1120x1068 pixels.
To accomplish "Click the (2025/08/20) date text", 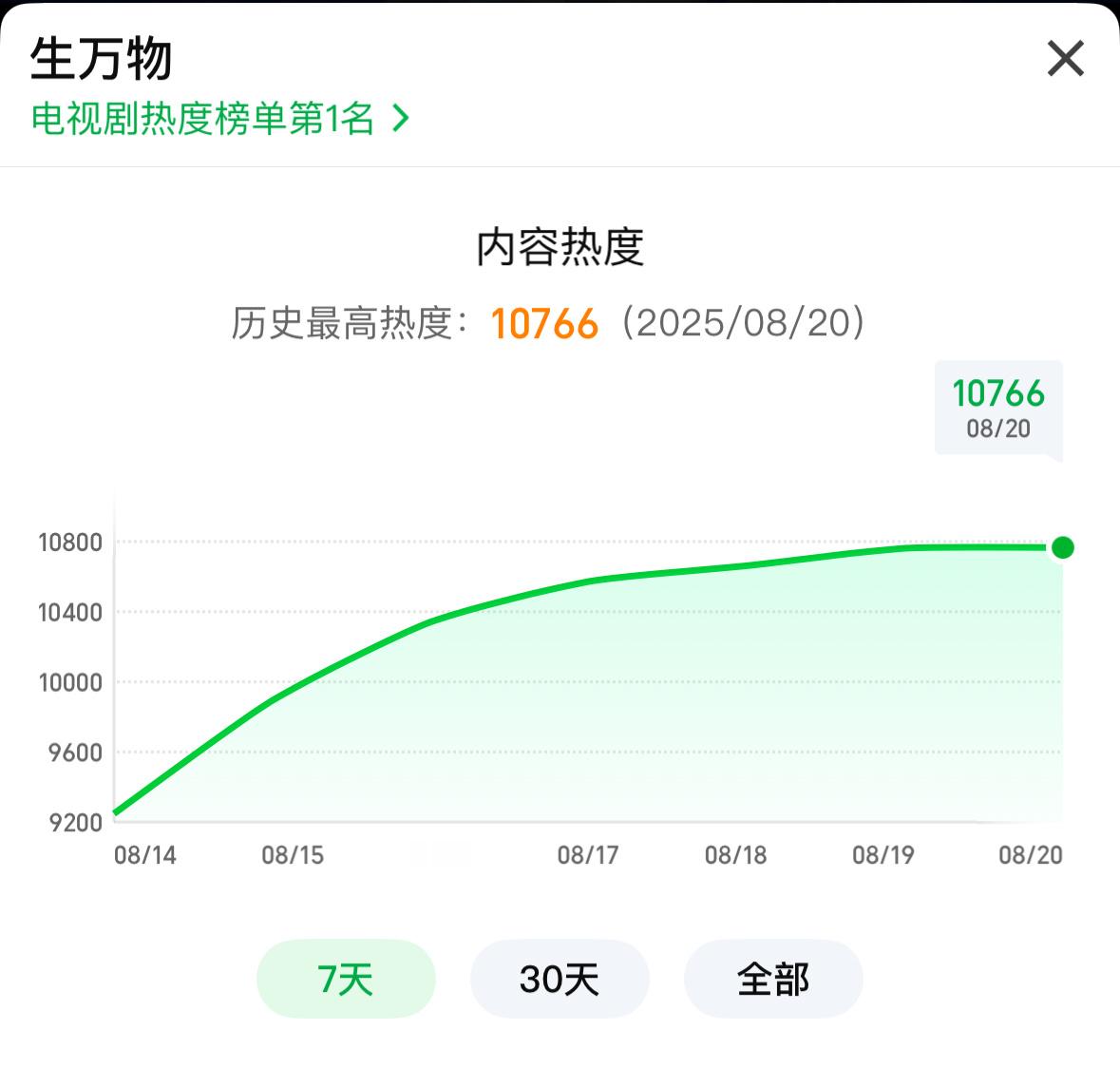I will tap(744, 324).
